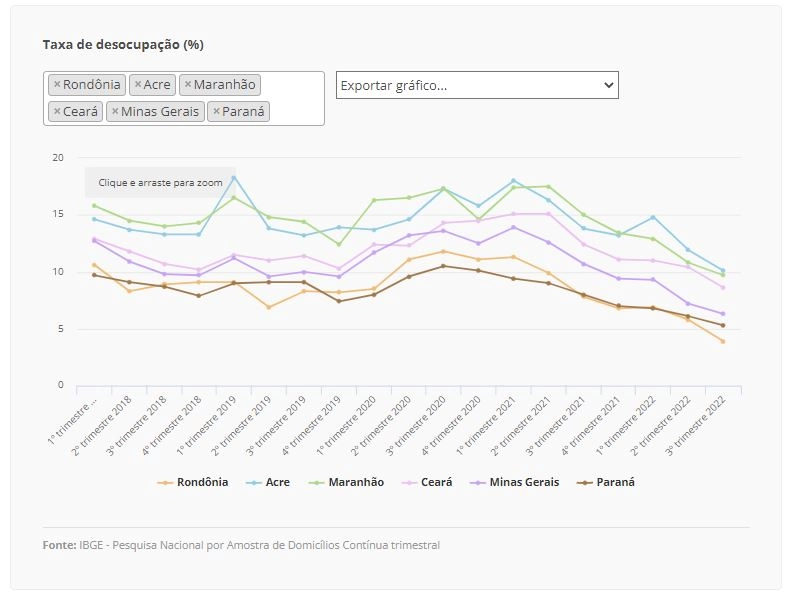Toggle Rondônia series in the legend
Screen dimensions: 793x598
[202, 482]
